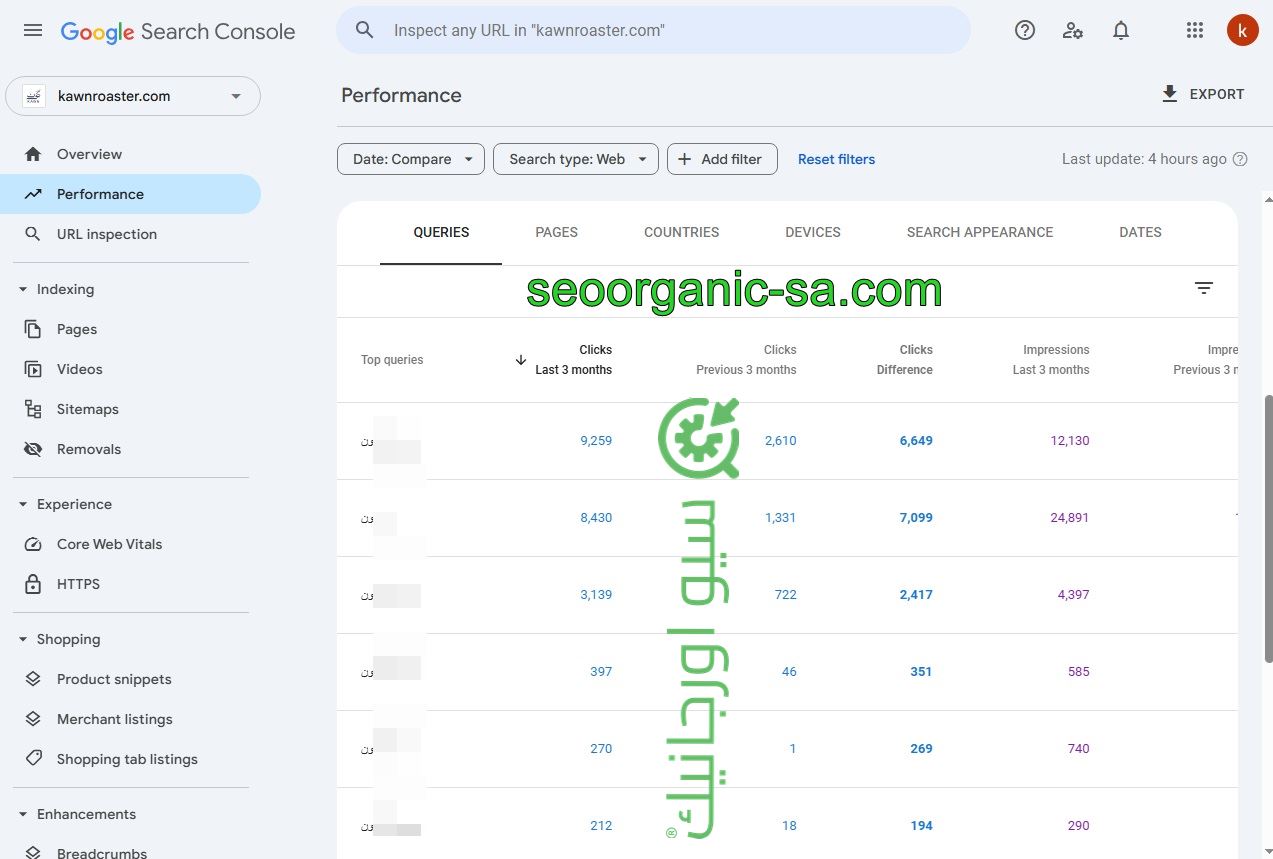Open the account avatar menu

click(1242, 30)
